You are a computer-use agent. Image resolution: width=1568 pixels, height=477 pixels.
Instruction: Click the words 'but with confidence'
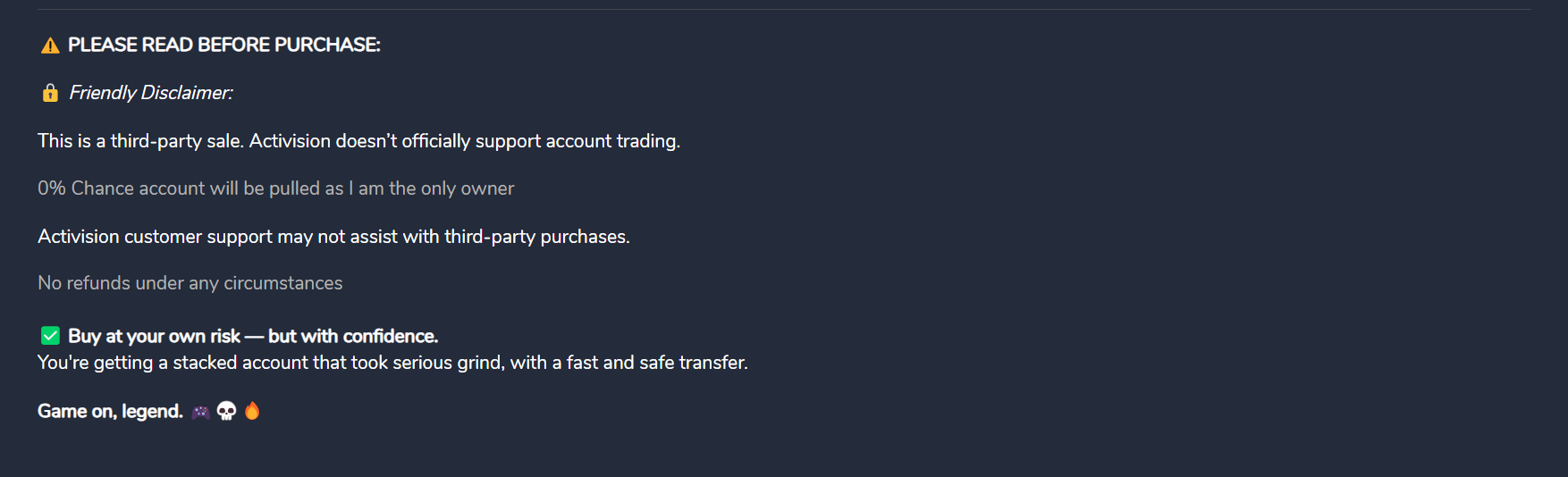pyautogui.click(x=353, y=336)
